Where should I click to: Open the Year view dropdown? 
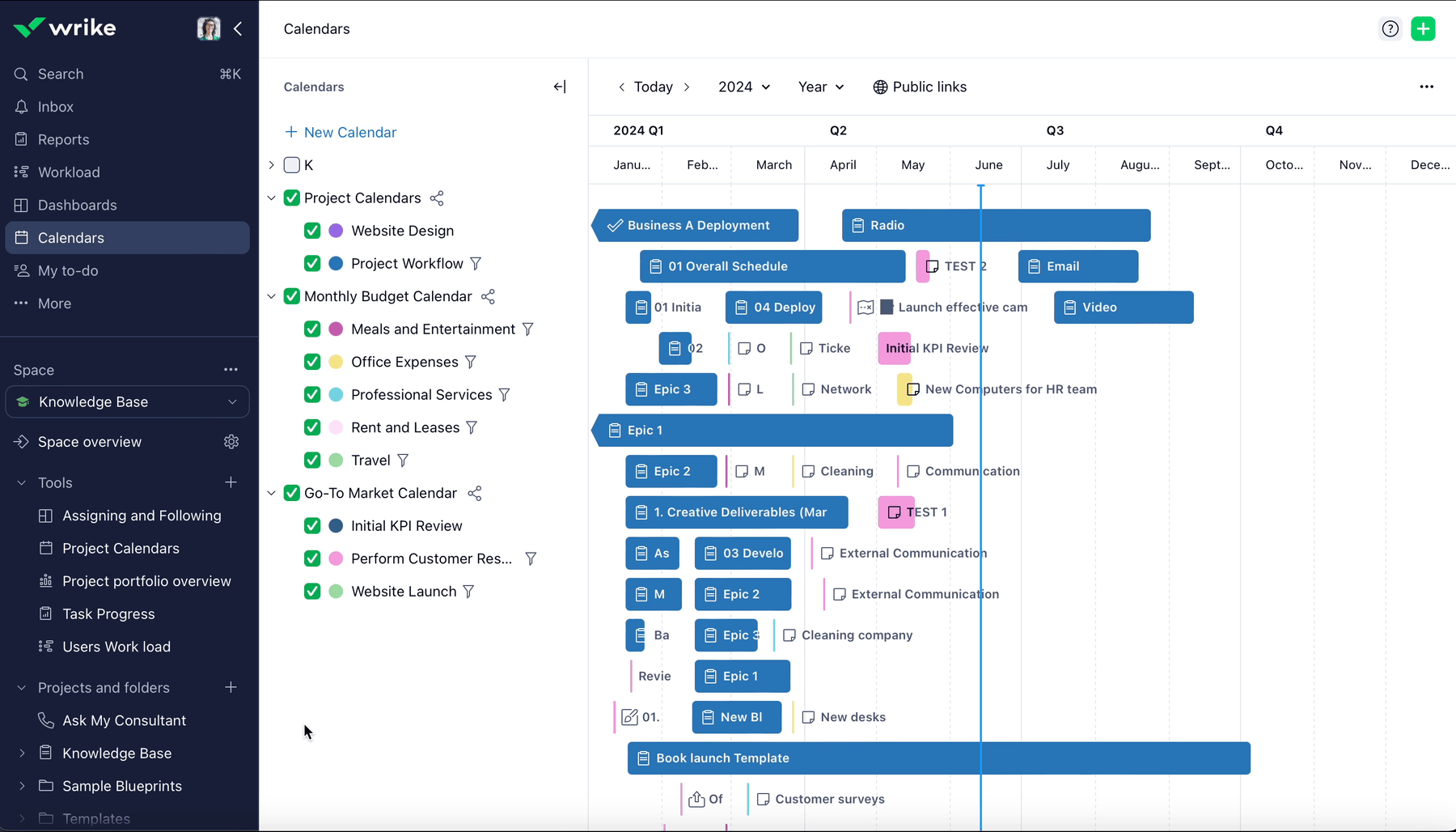[x=819, y=87]
